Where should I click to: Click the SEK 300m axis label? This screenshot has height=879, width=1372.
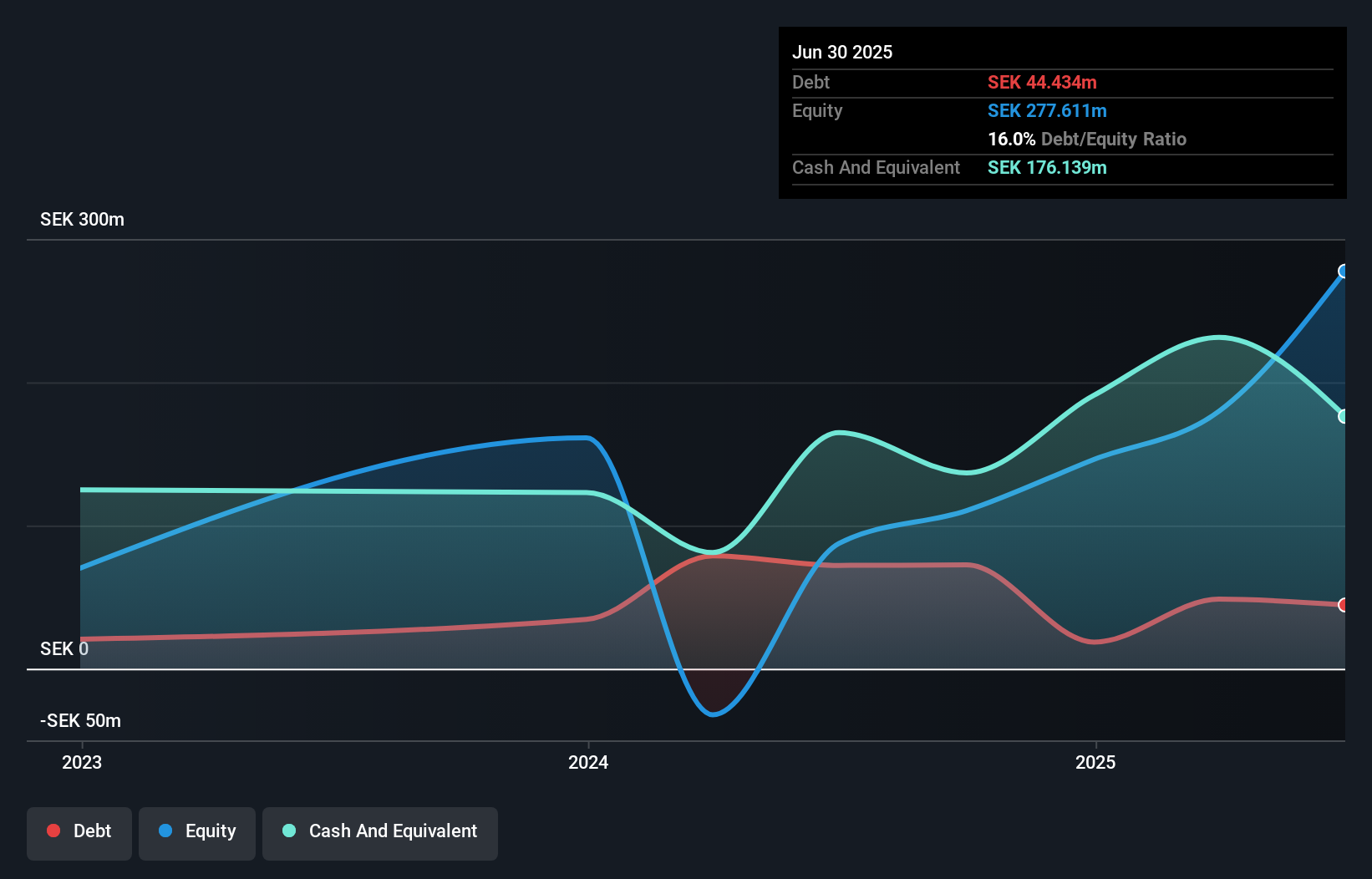(82, 219)
